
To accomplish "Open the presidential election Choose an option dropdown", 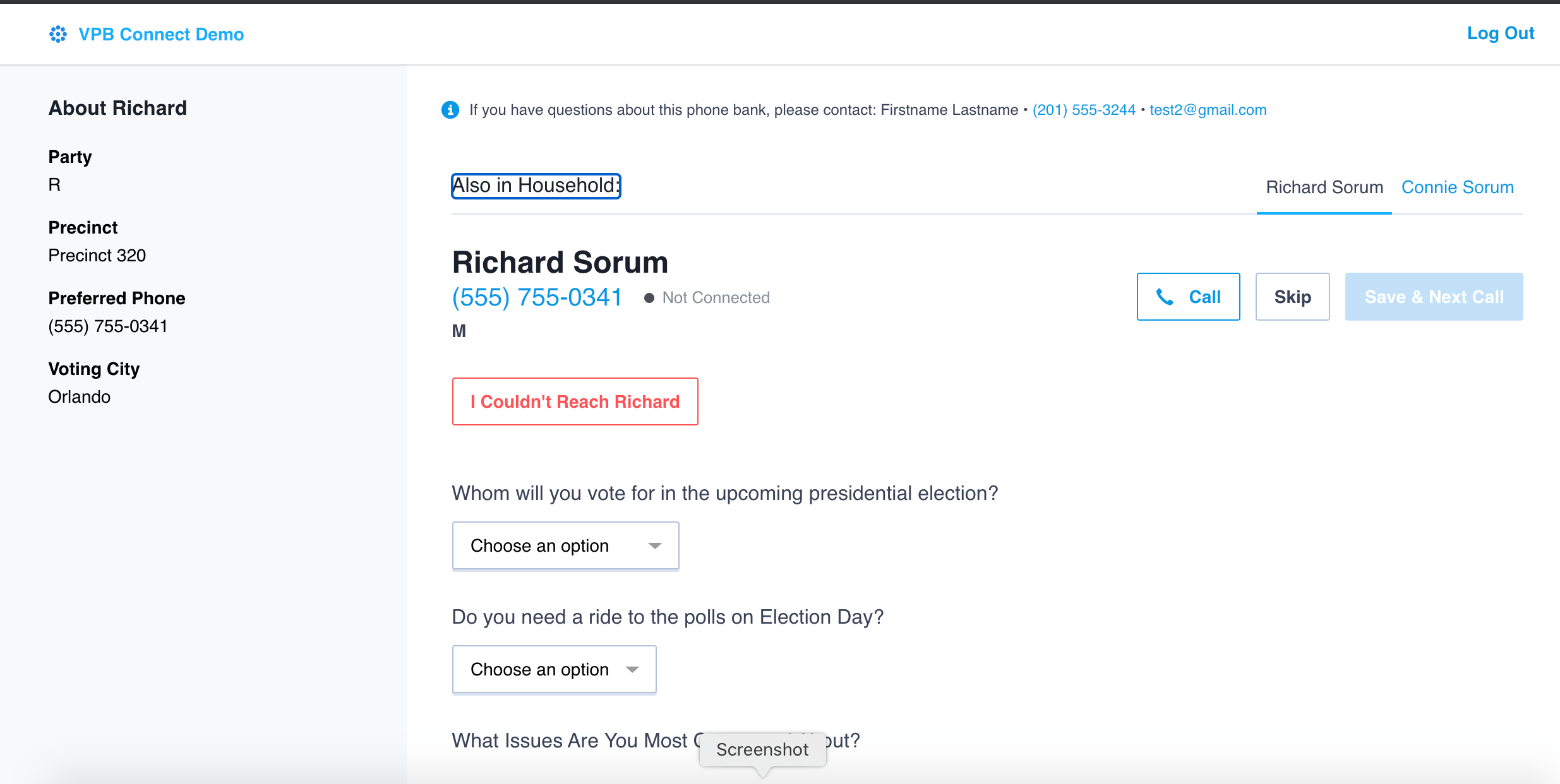I will tap(566, 545).
